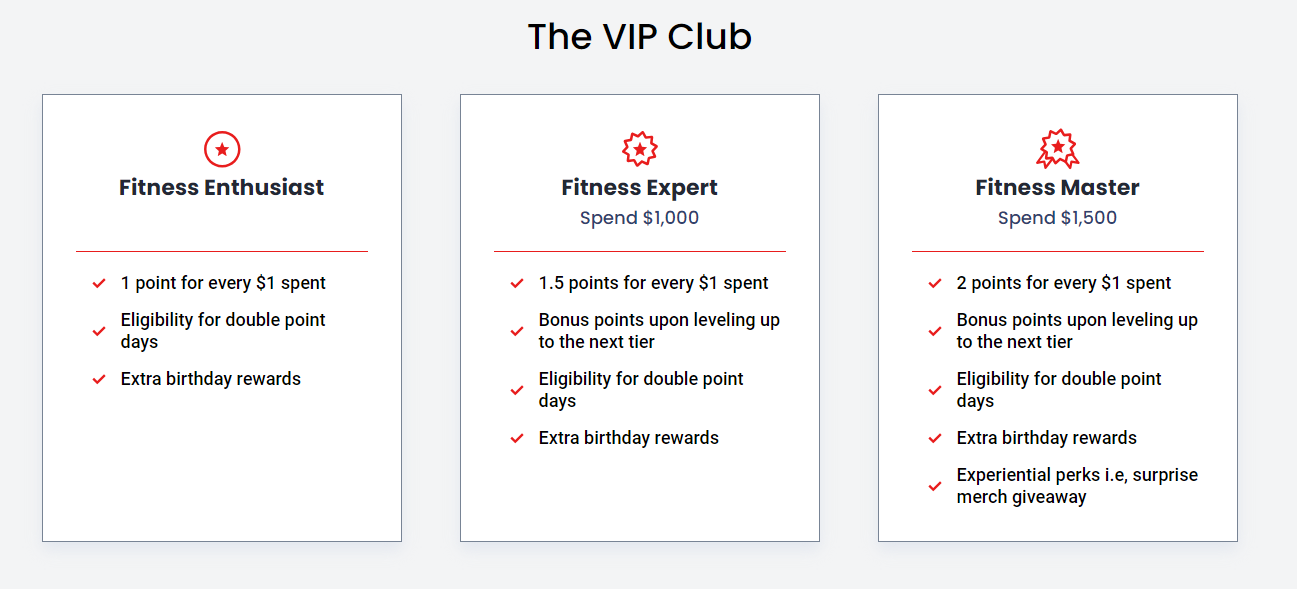Click Master's 'Bonus points upon leveling up' text

1077,320
